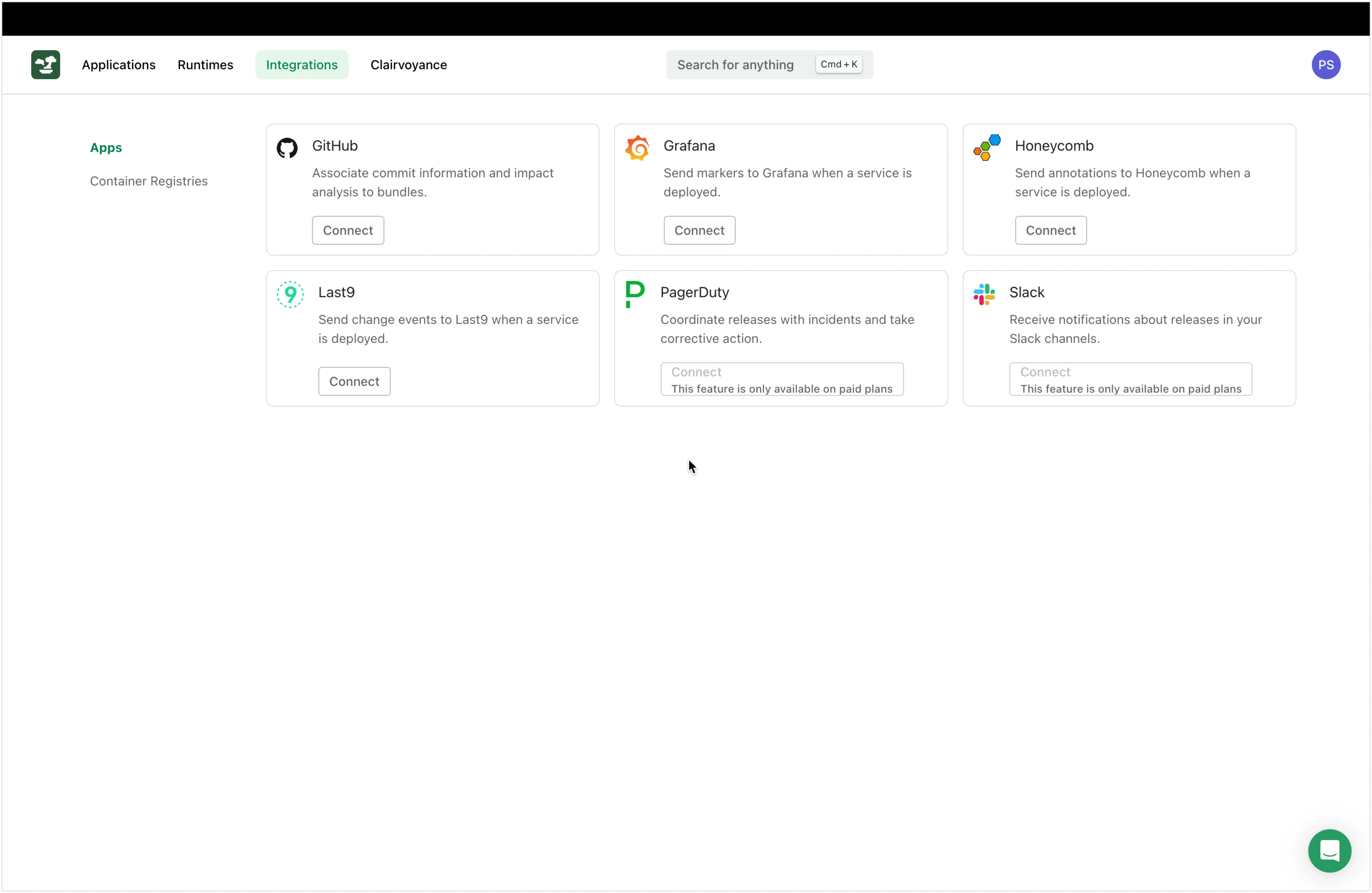Screen dimensions: 1372x893
Task: Select the Apps sidebar item
Action: 106,148
